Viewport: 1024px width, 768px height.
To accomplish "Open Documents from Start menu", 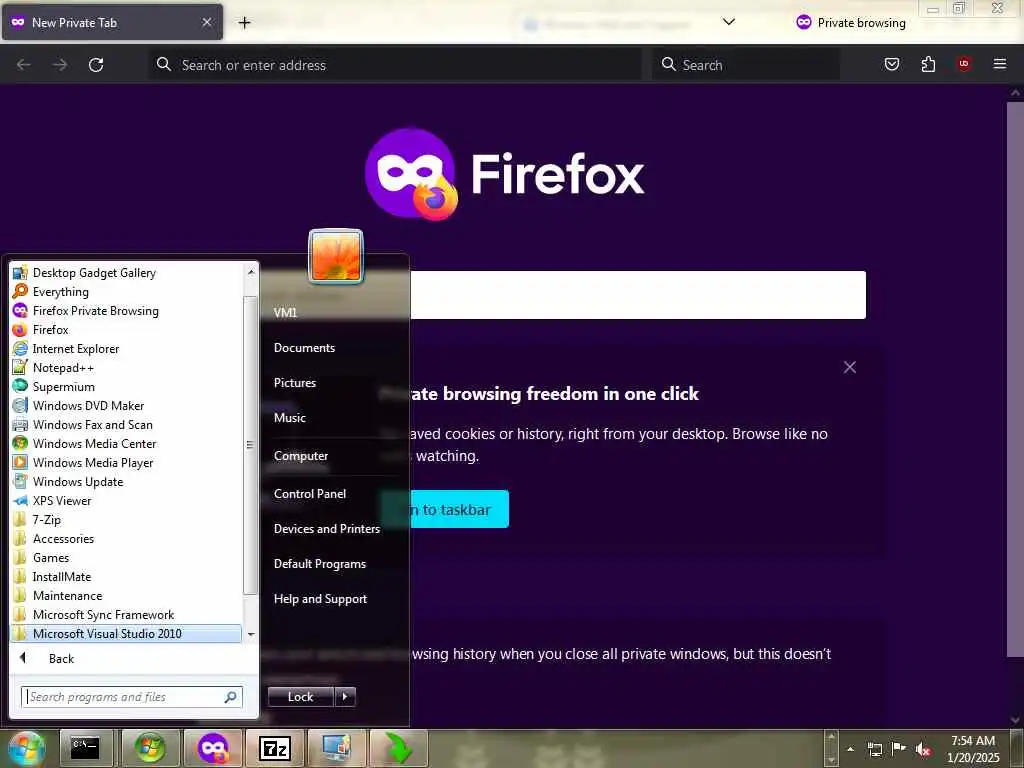I will pyautogui.click(x=304, y=348).
